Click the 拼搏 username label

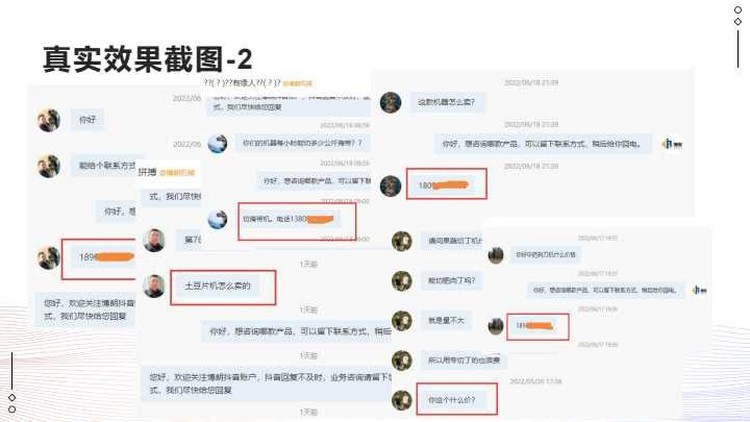(147, 172)
